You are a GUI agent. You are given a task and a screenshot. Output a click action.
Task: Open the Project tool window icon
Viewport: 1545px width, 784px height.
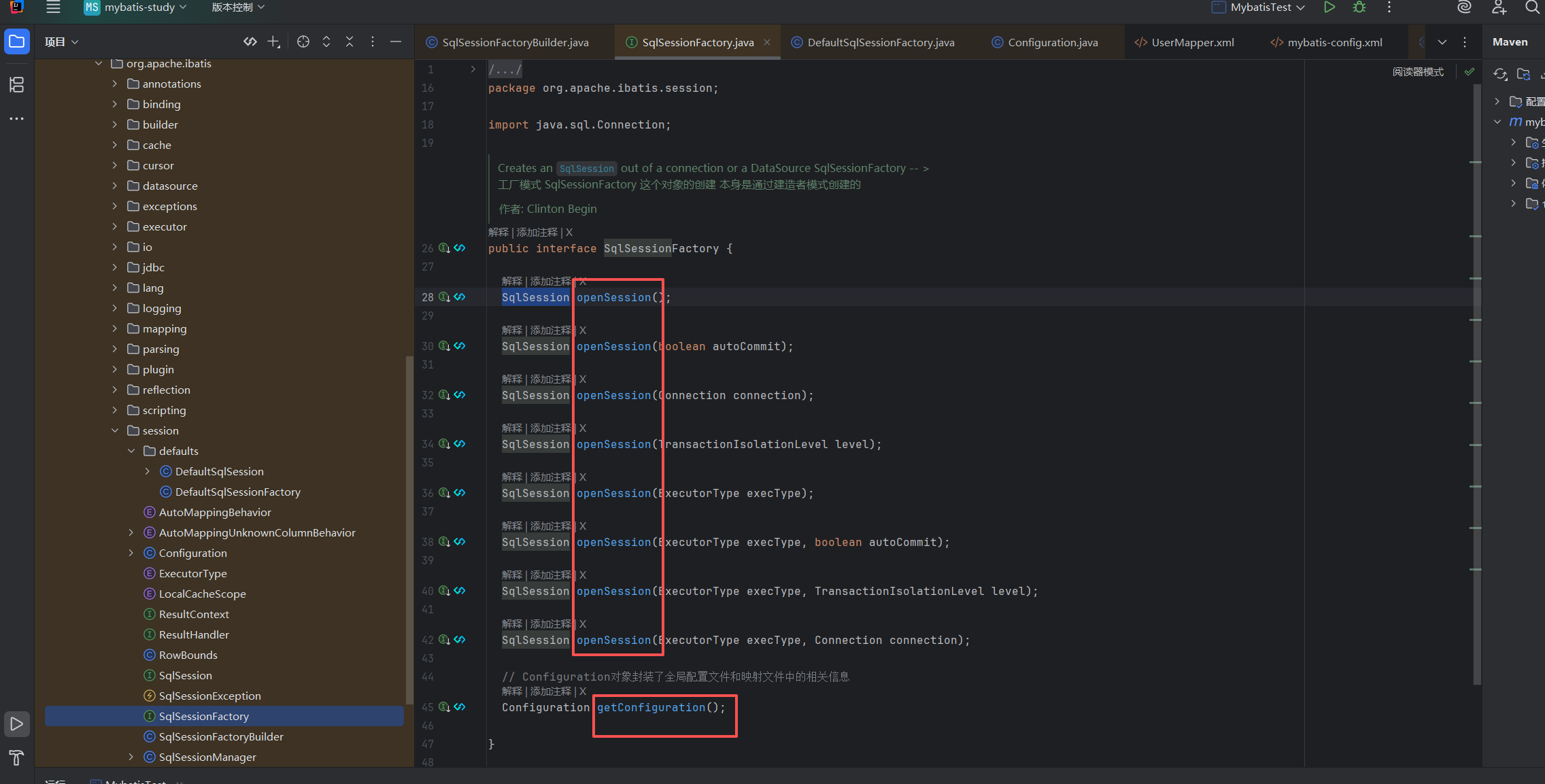tap(17, 42)
